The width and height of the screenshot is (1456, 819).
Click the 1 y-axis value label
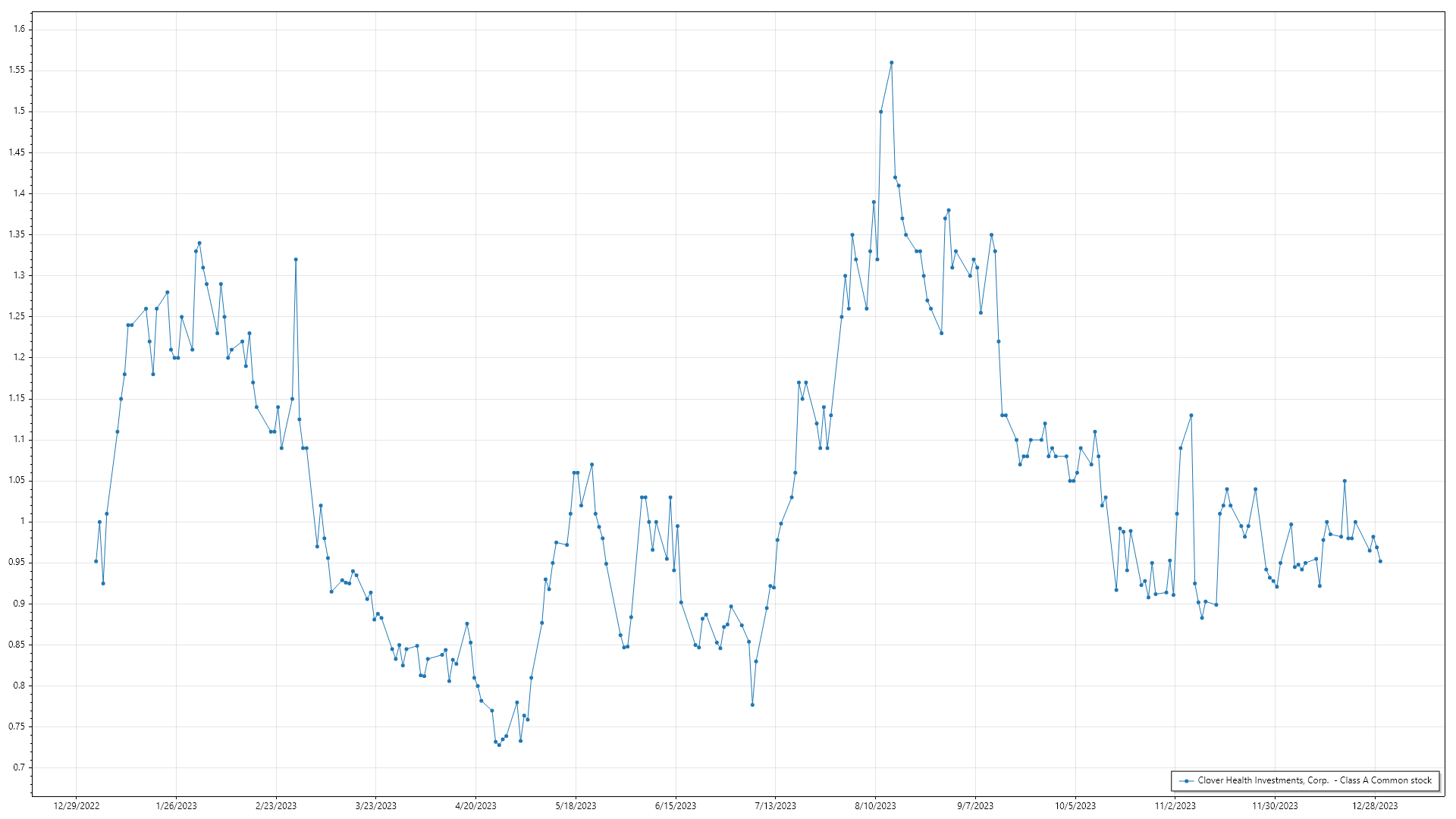point(23,521)
